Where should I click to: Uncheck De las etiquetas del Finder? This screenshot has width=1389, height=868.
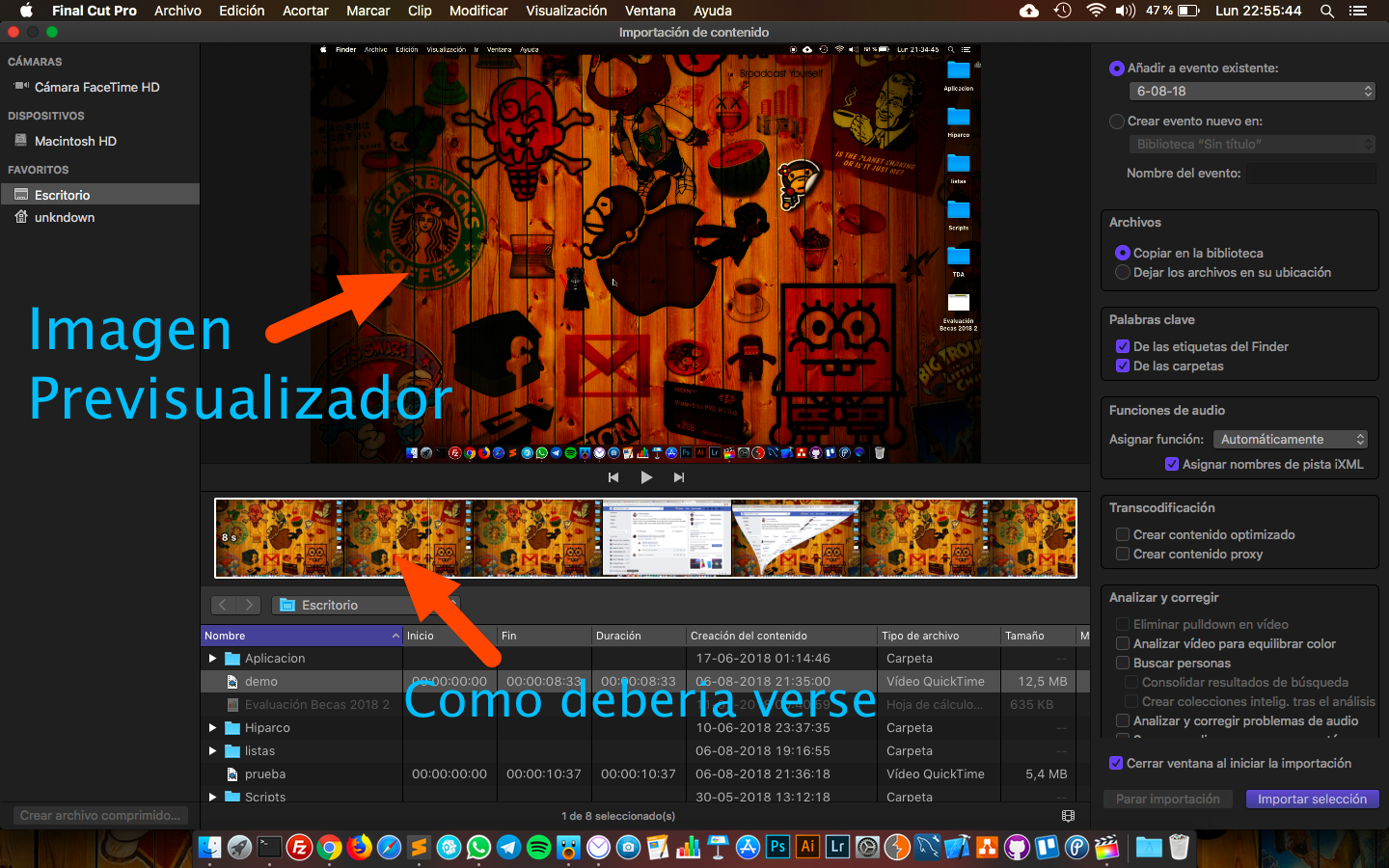tap(1122, 346)
